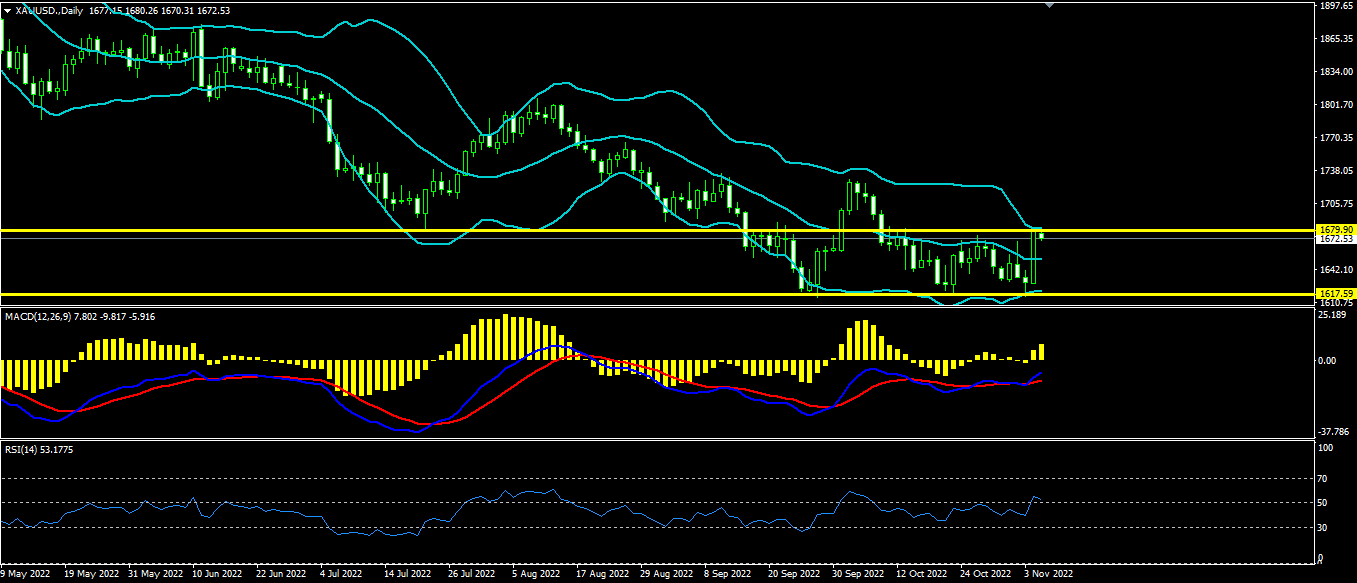This screenshot has width=1357, height=583.
Task: Click the divider between price chart and MACD
Action: pos(660,308)
